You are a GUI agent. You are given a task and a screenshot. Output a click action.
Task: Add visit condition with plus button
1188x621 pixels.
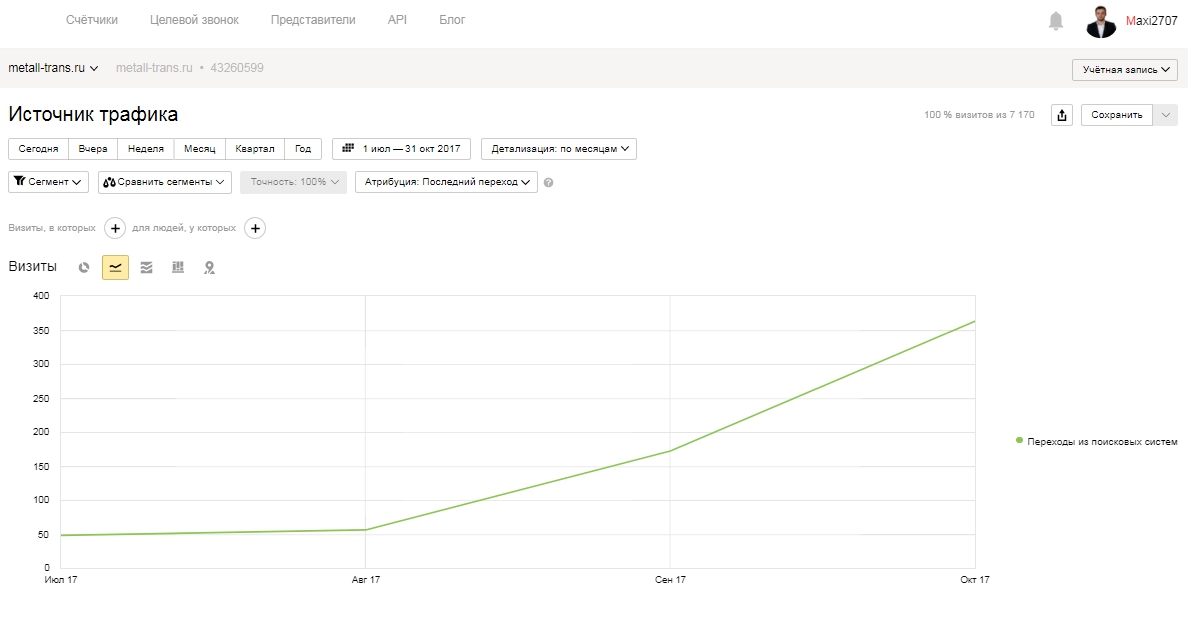click(114, 228)
